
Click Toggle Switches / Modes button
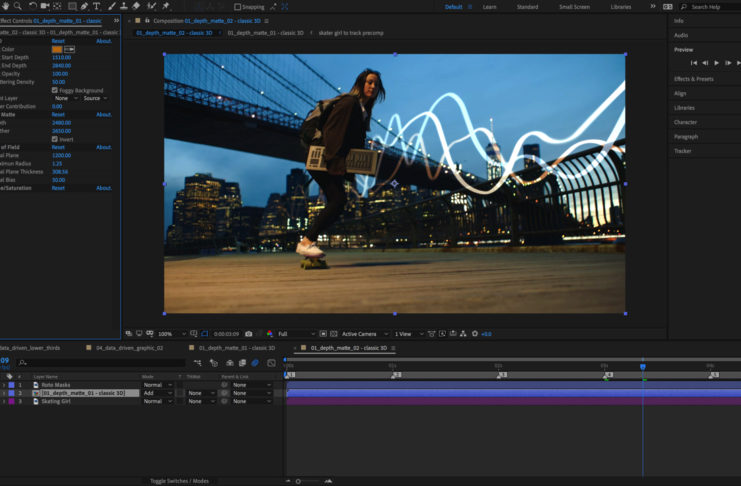[179, 481]
